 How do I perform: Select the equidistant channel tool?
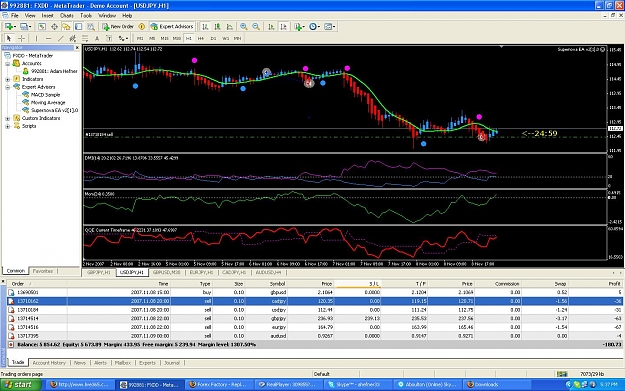point(72,38)
